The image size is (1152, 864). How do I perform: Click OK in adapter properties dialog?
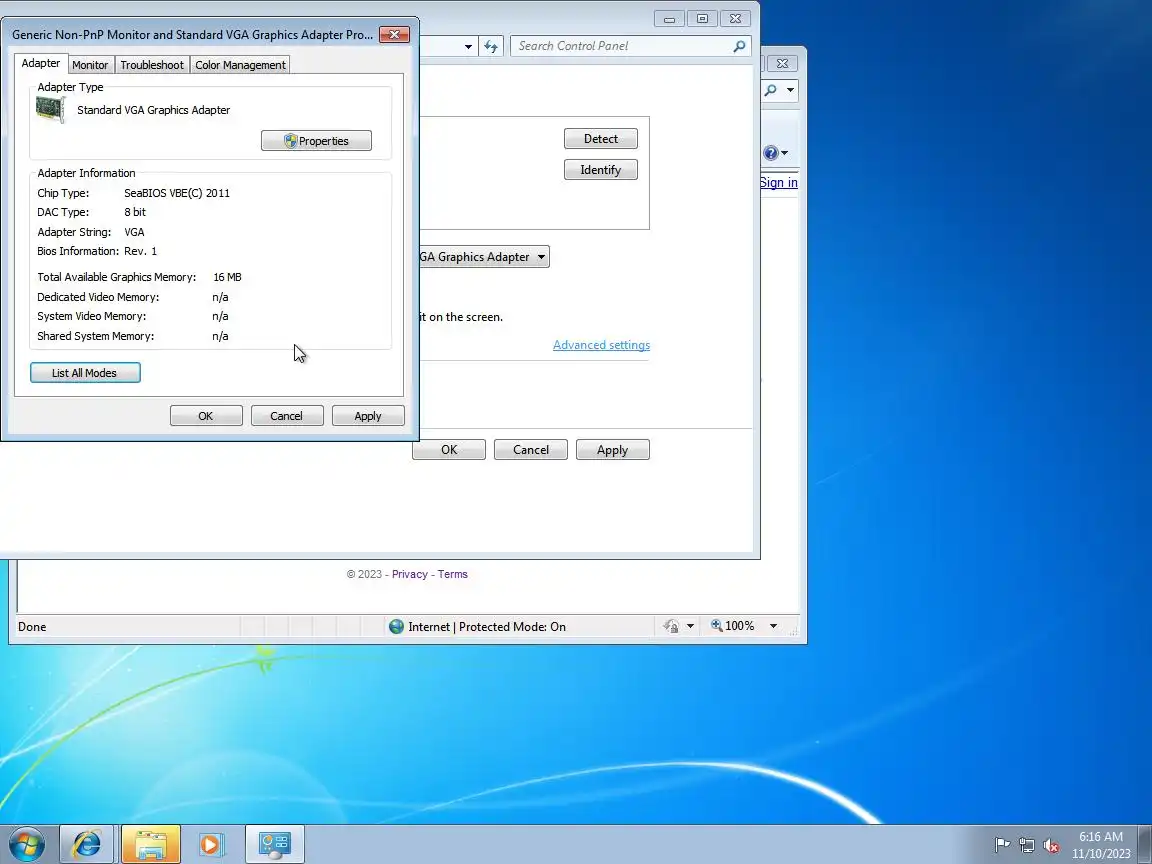206,416
